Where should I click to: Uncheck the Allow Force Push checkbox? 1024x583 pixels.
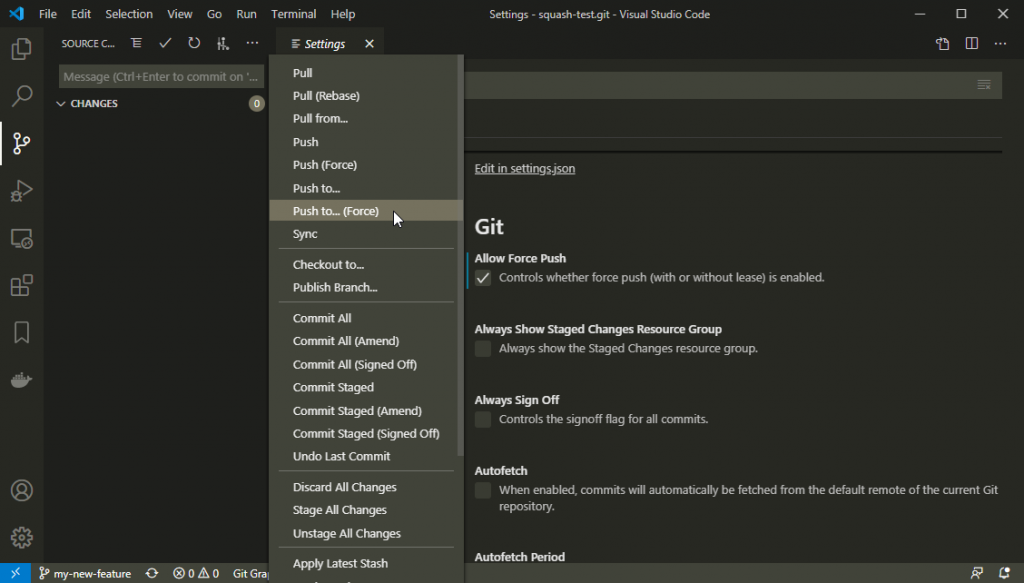483,278
